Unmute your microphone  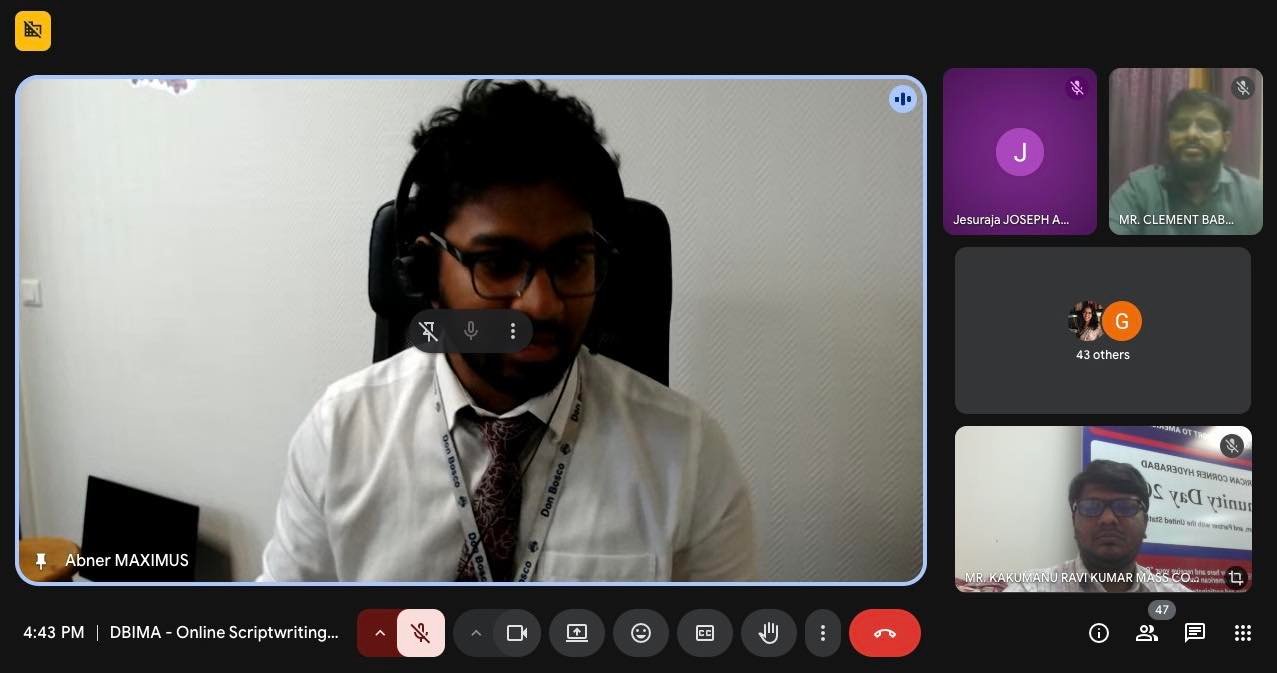tap(421, 633)
